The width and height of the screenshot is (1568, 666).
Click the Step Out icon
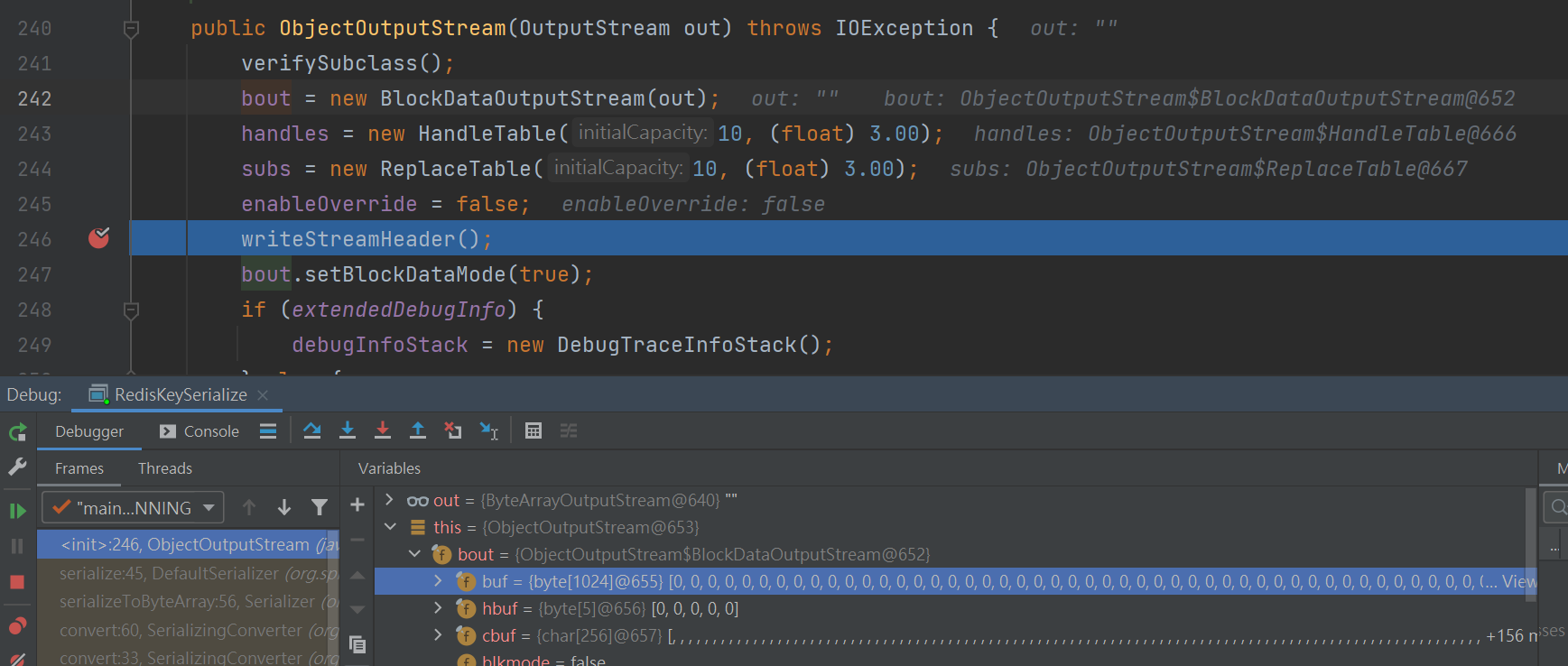point(418,430)
